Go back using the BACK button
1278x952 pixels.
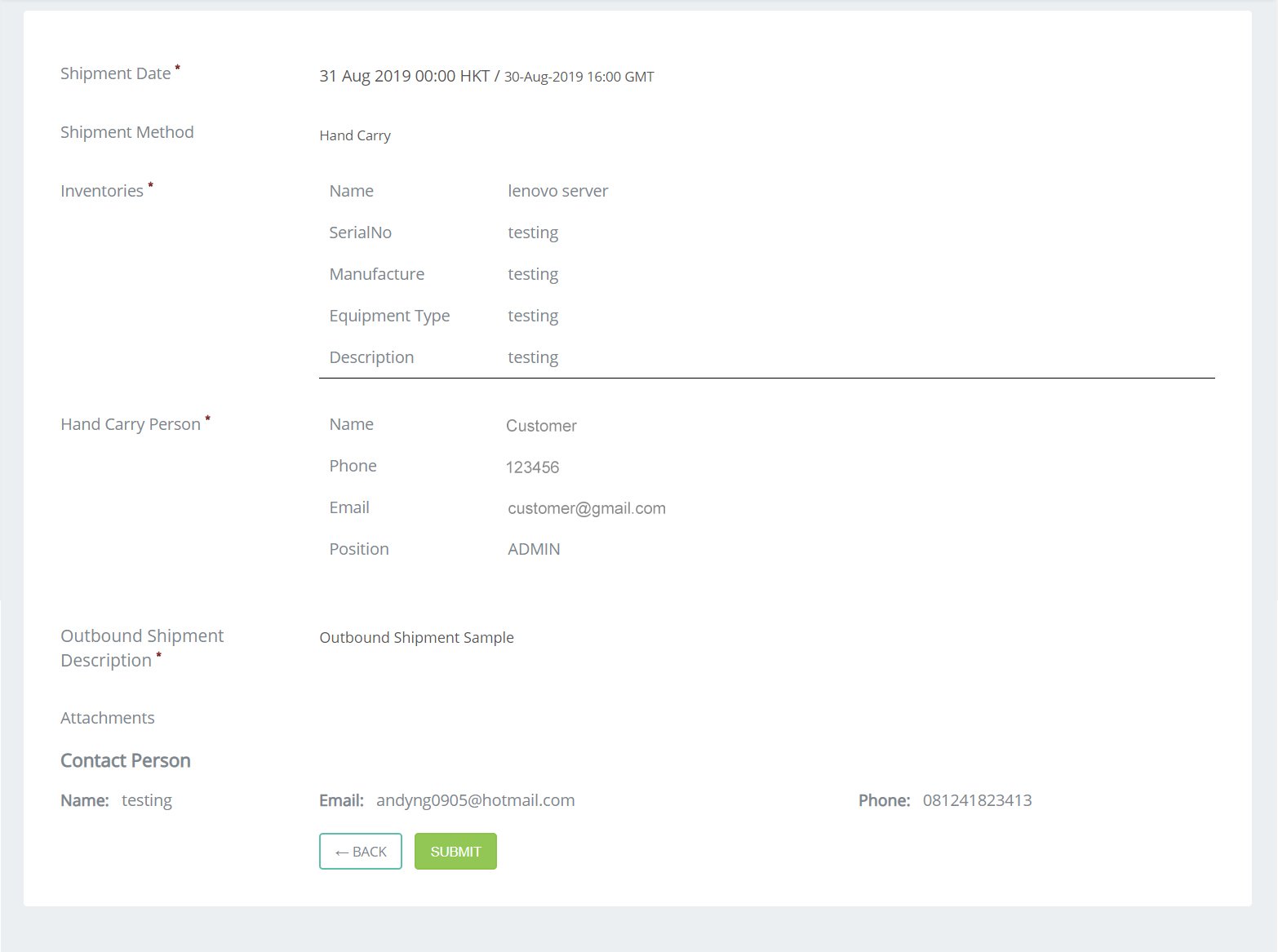[x=360, y=852]
